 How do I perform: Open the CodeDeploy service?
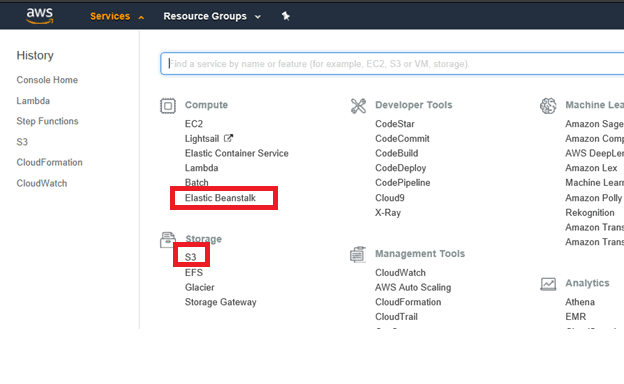pos(400,168)
